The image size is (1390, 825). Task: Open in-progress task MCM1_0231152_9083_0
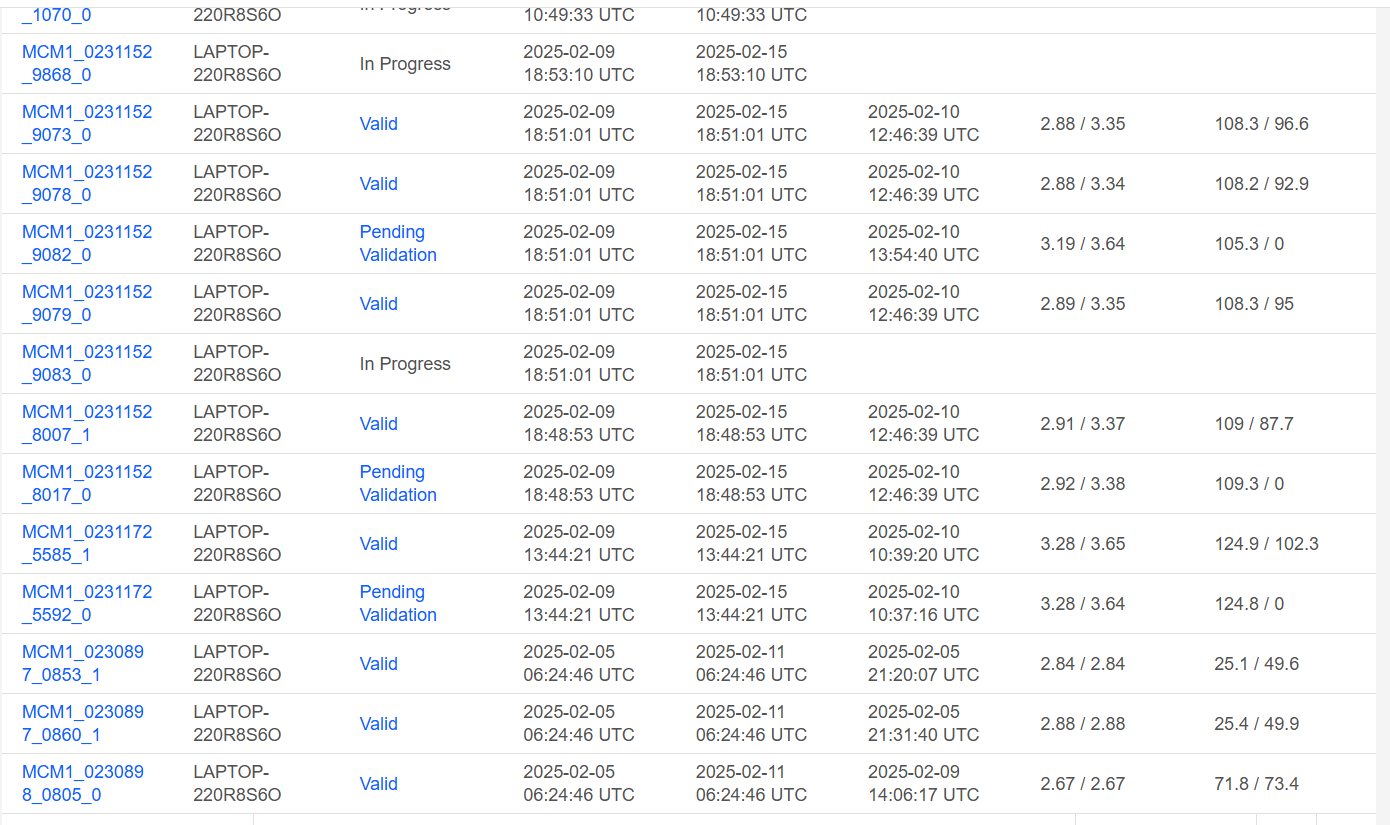coord(87,363)
